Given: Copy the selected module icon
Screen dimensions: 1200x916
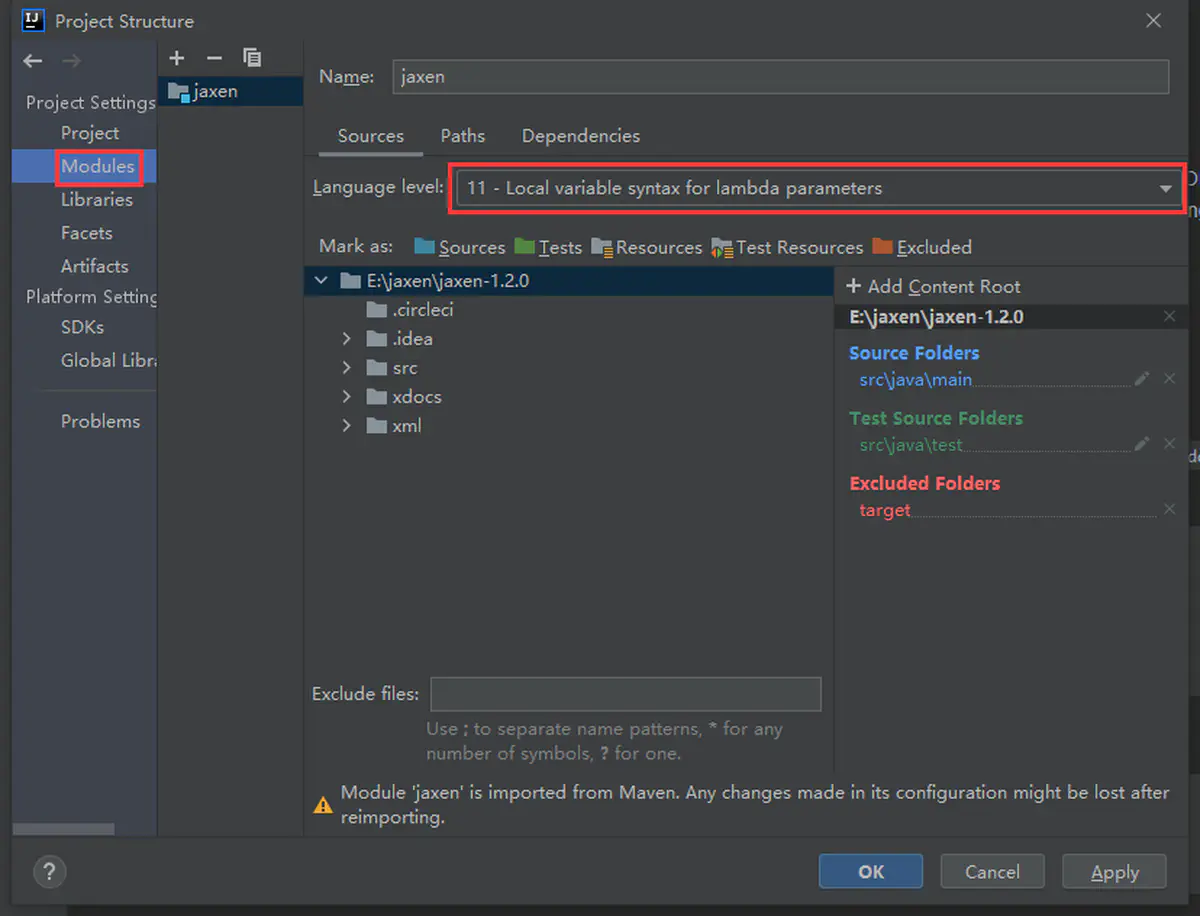Looking at the screenshot, I should 252,58.
